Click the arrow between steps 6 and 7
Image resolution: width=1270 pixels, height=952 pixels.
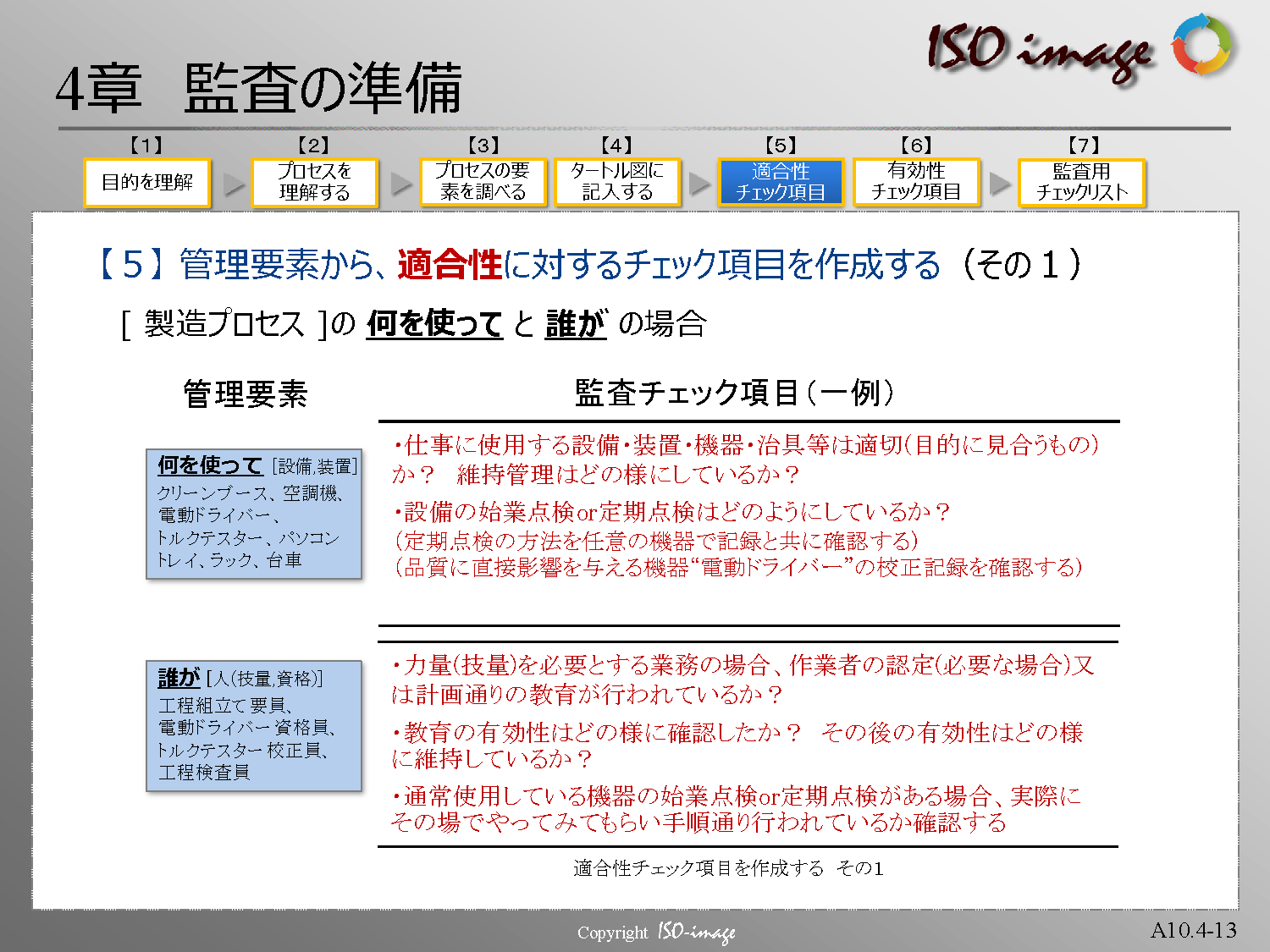[x=1000, y=183]
